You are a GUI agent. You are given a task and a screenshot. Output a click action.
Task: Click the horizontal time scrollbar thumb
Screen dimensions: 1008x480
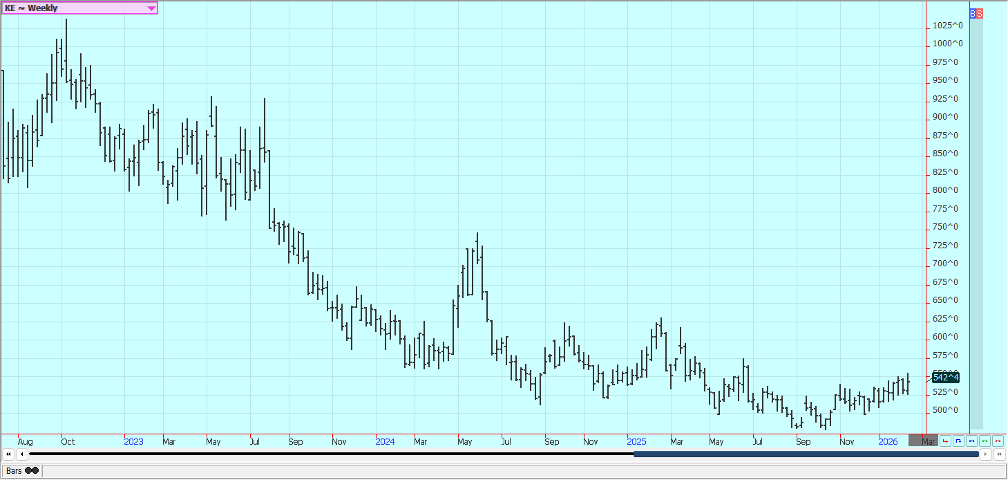805,454
